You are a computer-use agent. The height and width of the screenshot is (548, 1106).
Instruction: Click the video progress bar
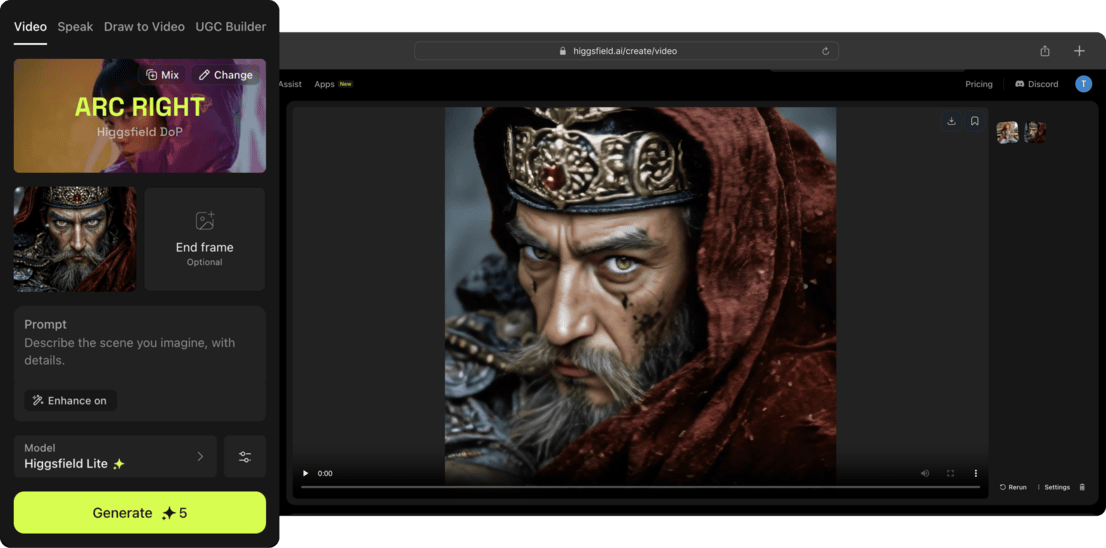coord(640,487)
